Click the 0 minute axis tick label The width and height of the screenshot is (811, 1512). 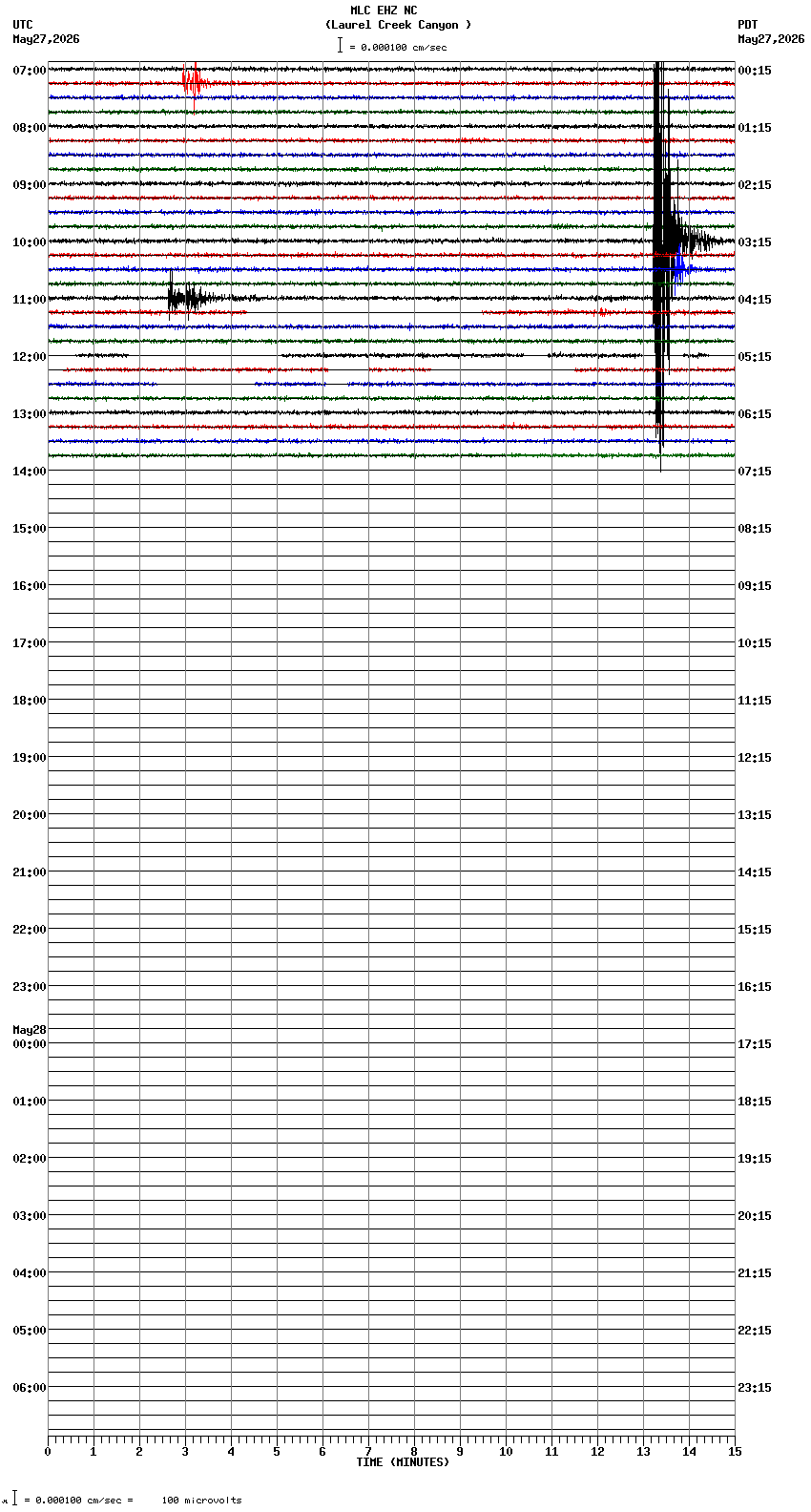click(48, 1452)
